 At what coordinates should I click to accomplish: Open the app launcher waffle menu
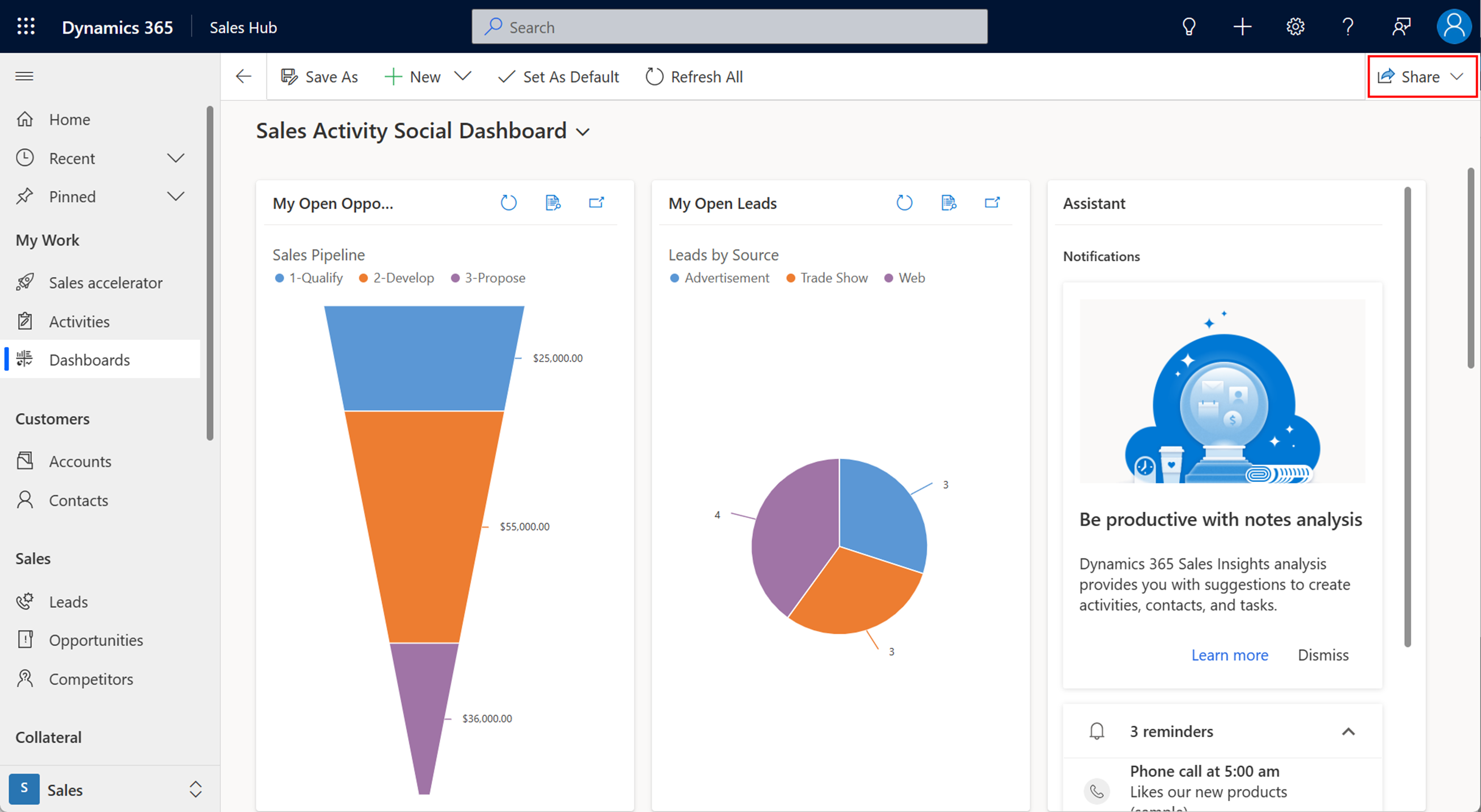click(26, 26)
